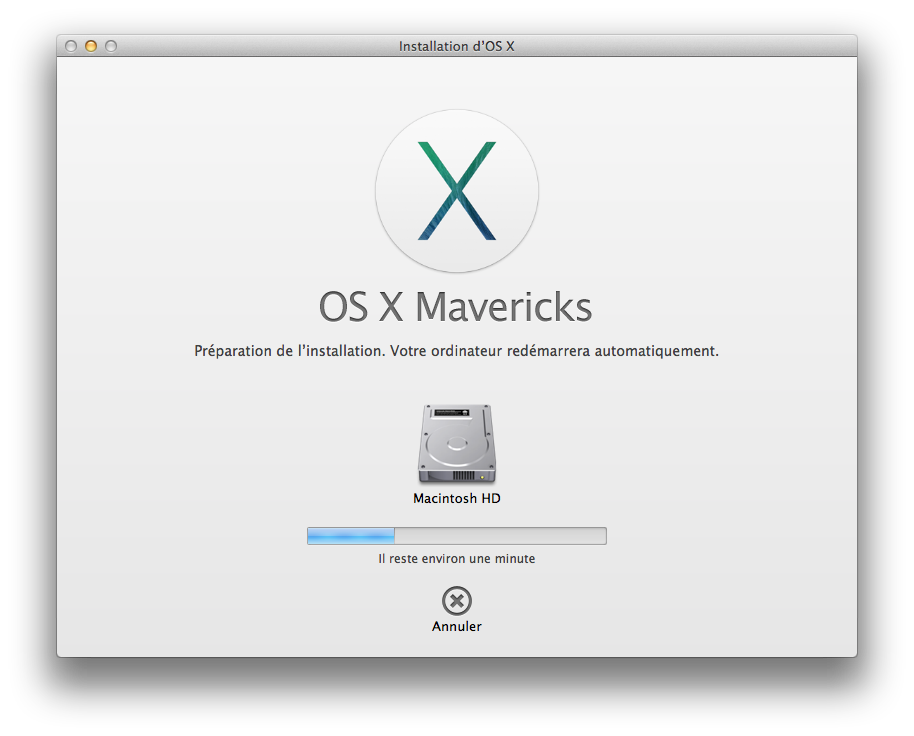Select the "Macintosh HD" drive name label
914x736 pixels.
click(456, 498)
